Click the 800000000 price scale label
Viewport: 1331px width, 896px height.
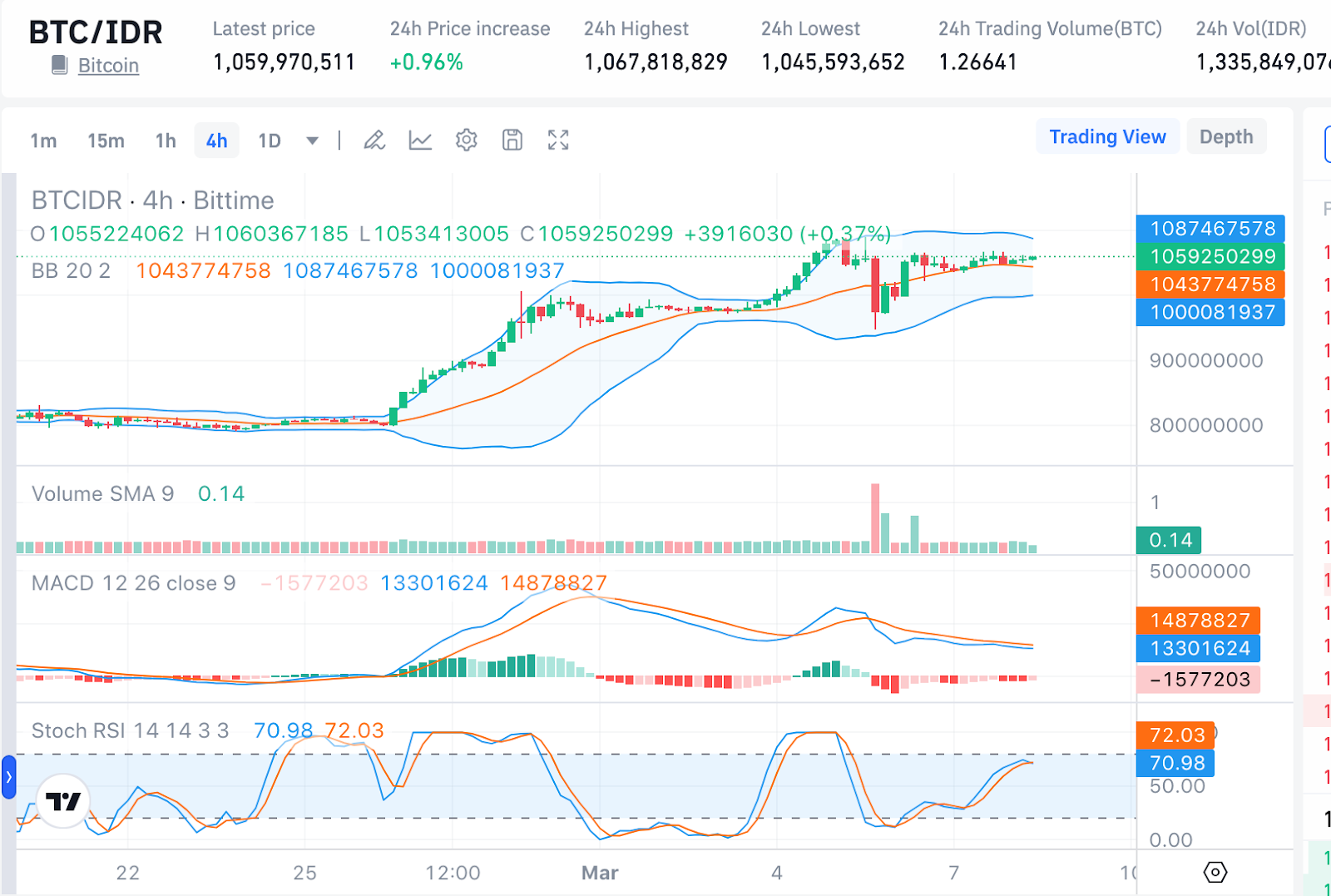1206,425
